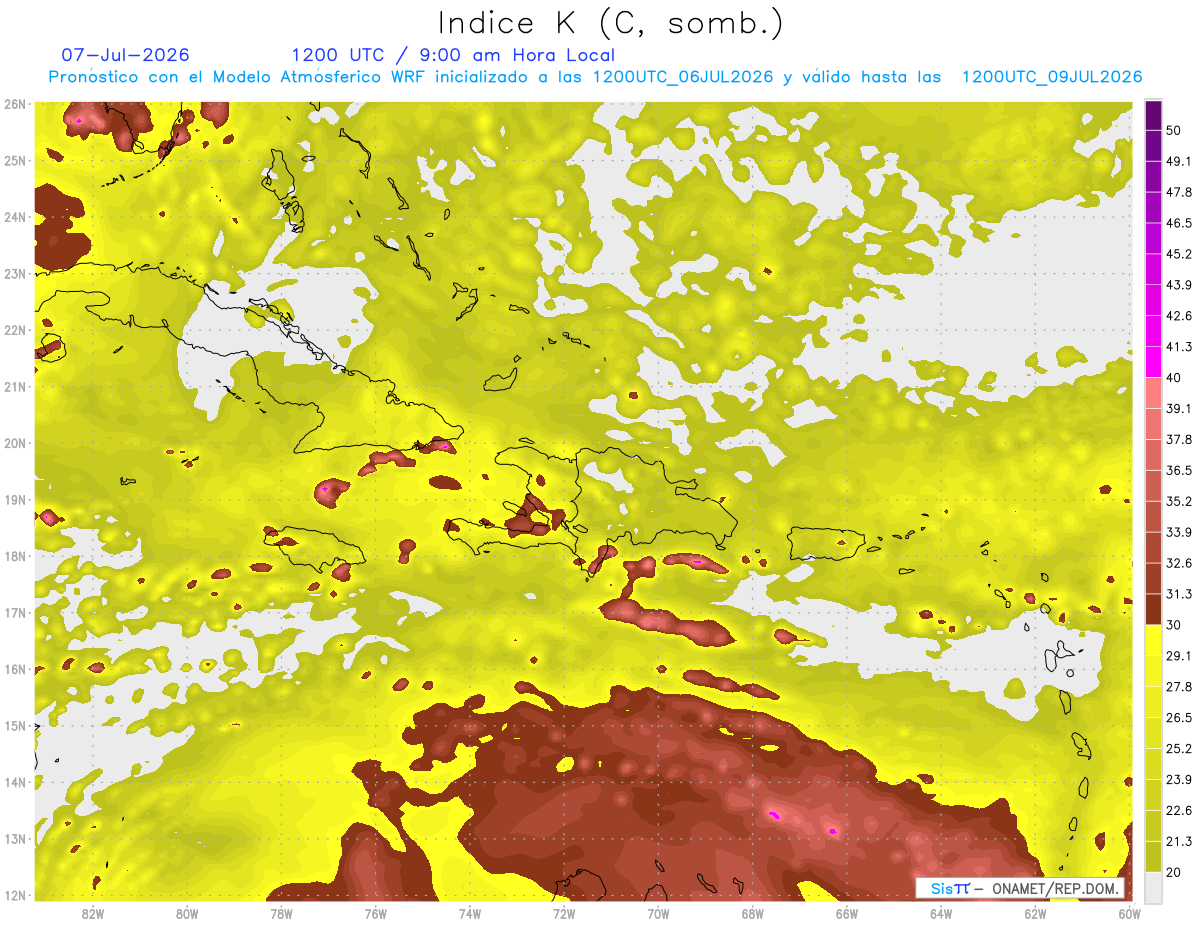Click the color scale value "31.3"
1200x927 pixels.
[x=1179, y=594]
